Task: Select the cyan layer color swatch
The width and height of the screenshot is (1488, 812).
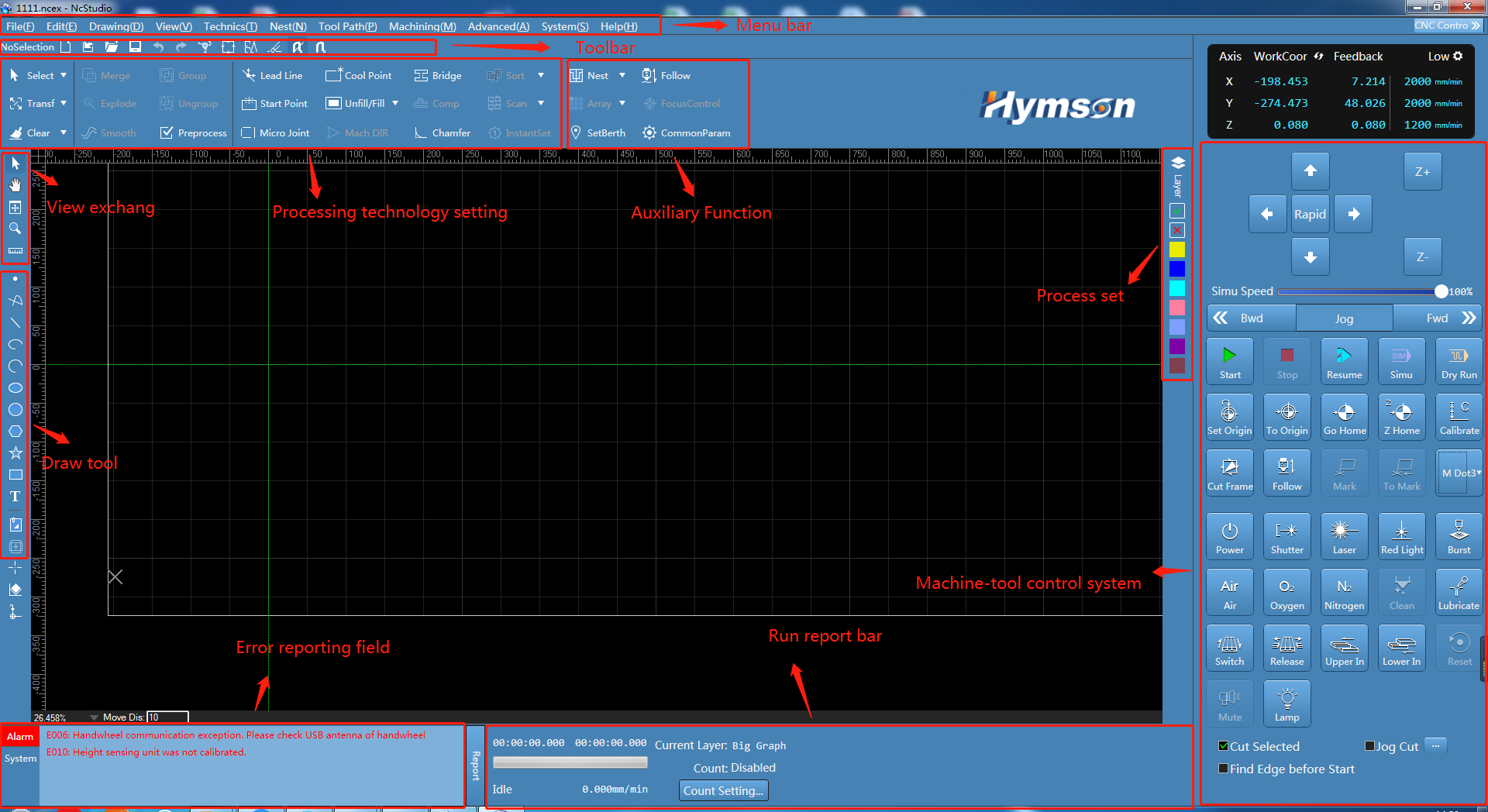Action: [x=1177, y=288]
